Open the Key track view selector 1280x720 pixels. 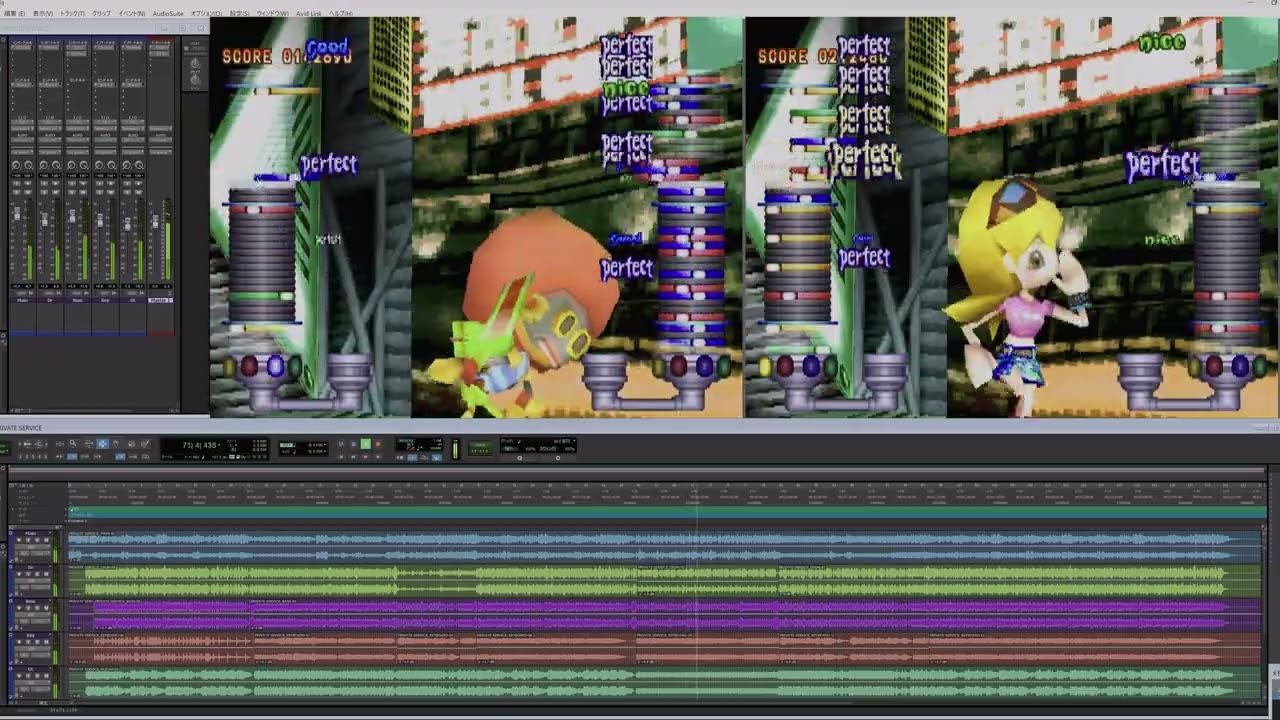pos(33,650)
